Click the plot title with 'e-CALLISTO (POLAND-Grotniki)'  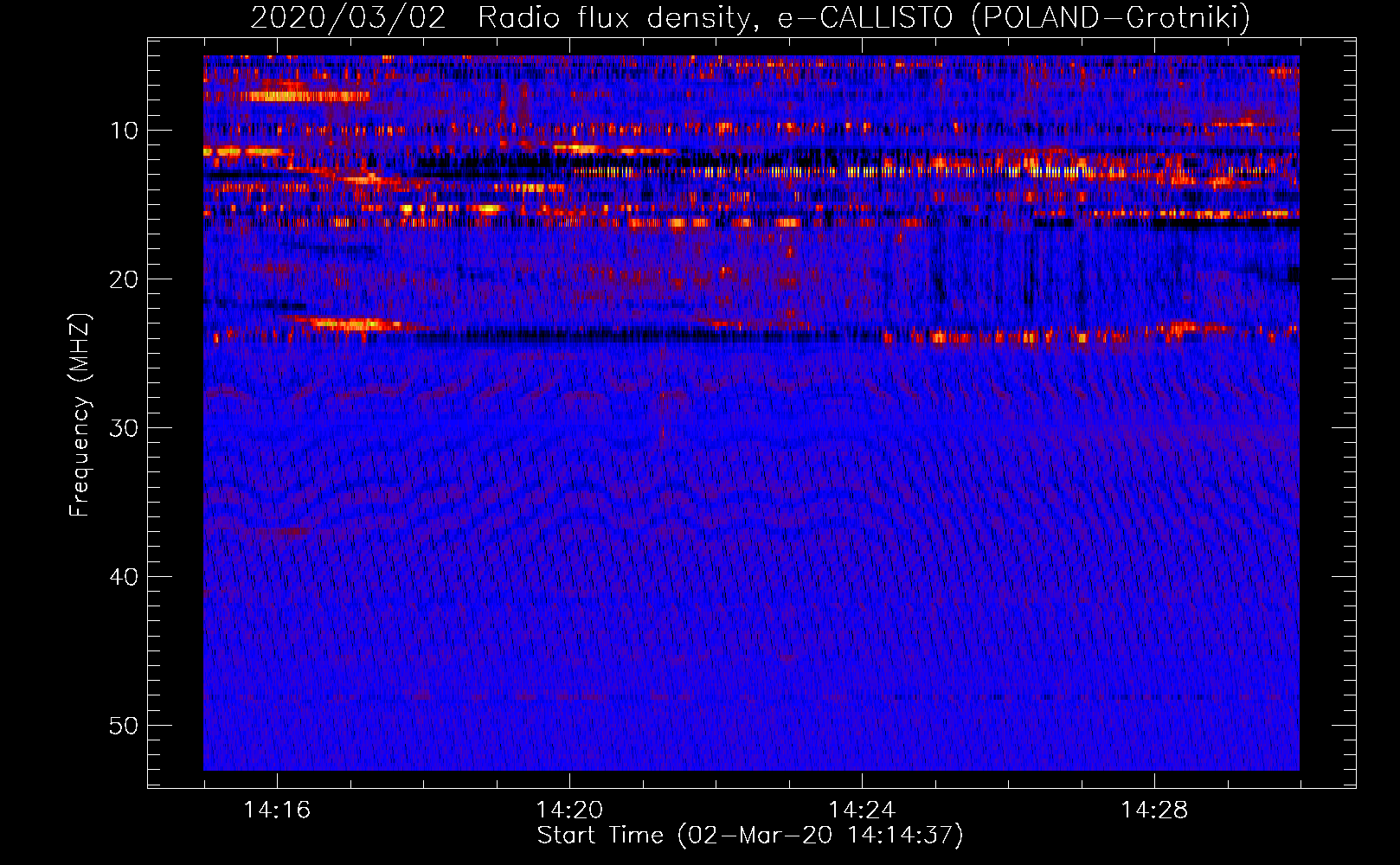[750, 17]
